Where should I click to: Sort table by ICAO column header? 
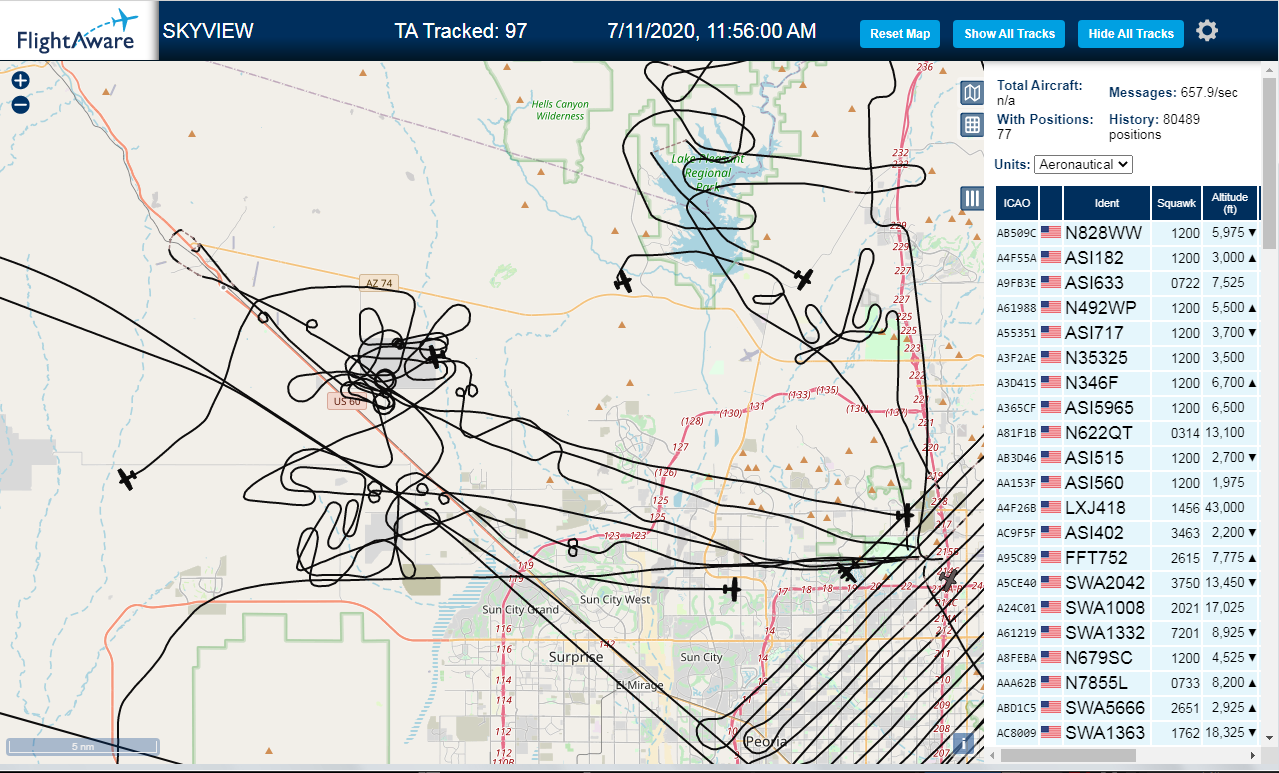click(x=1017, y=203)
